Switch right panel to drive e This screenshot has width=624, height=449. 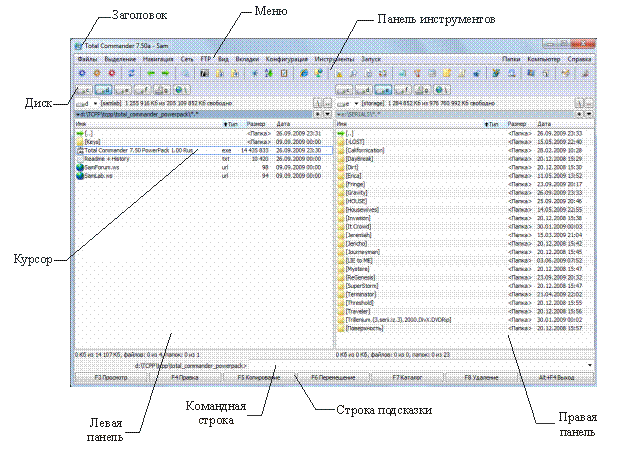pos(383,90)
